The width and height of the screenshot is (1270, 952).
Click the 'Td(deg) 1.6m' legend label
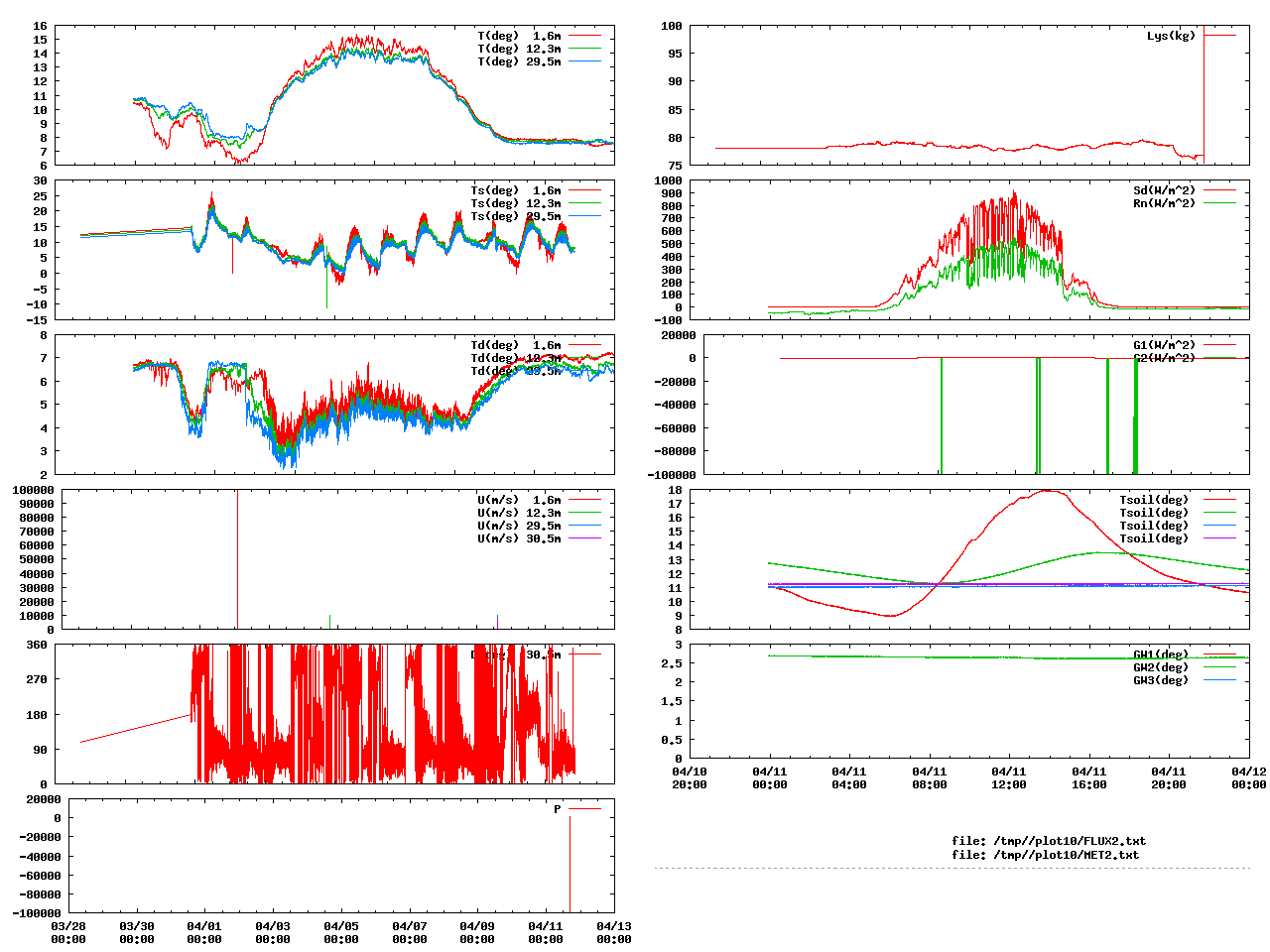[516, 345]
